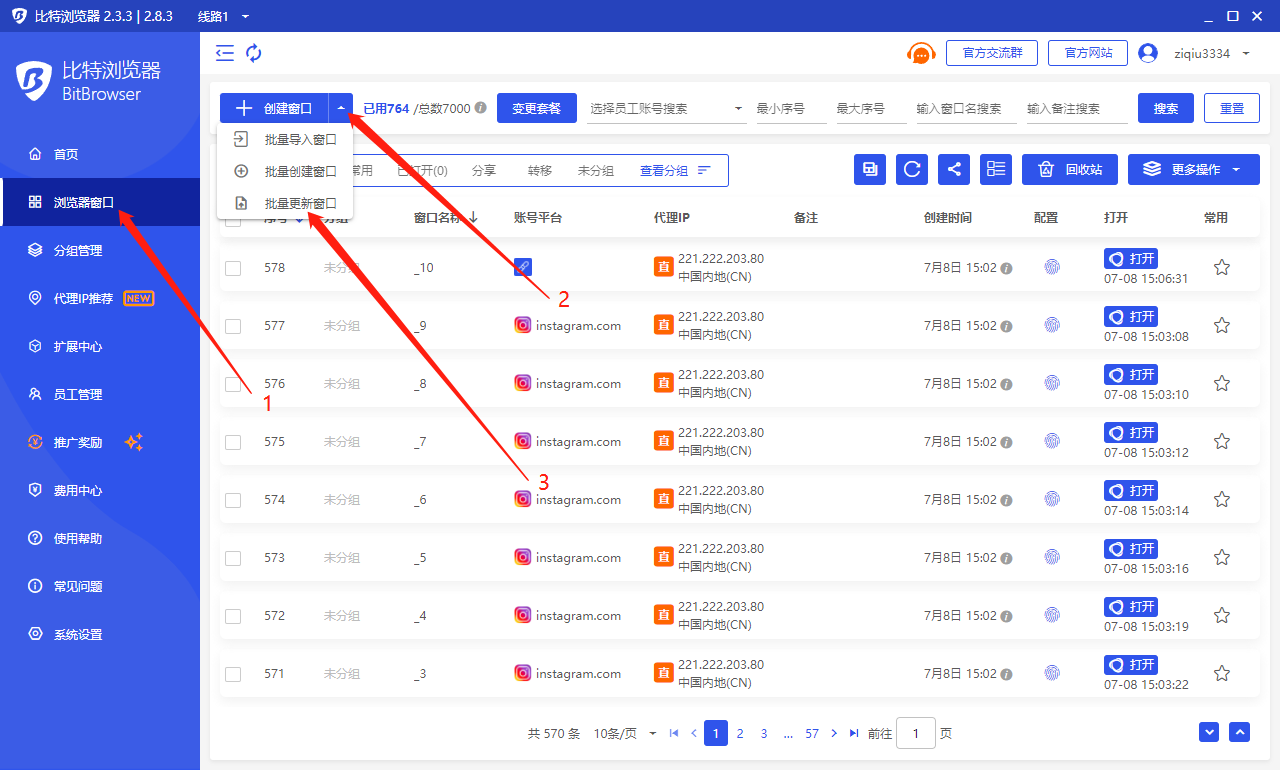Click the fingerprint config icon for window 578
Image resolution: width=1280 pixels, height=770 pixels.
[1051, 267]
